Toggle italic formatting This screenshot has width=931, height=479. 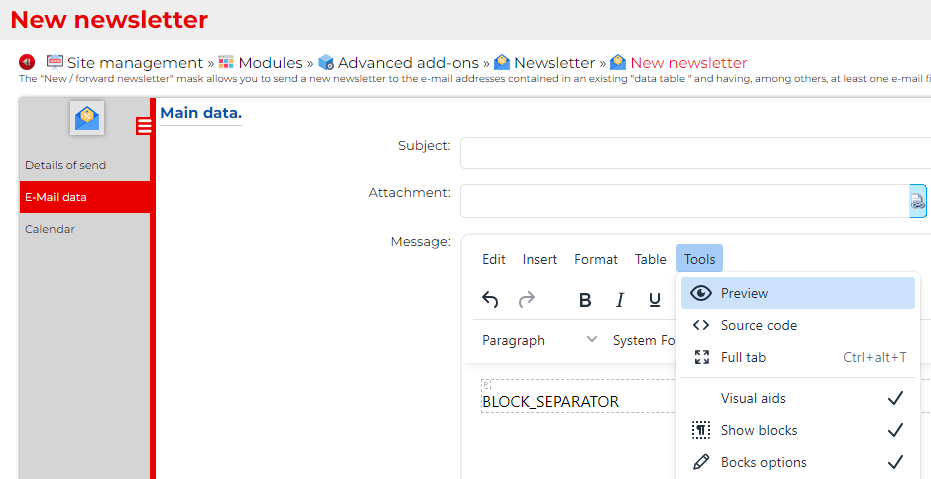point(620,300)
